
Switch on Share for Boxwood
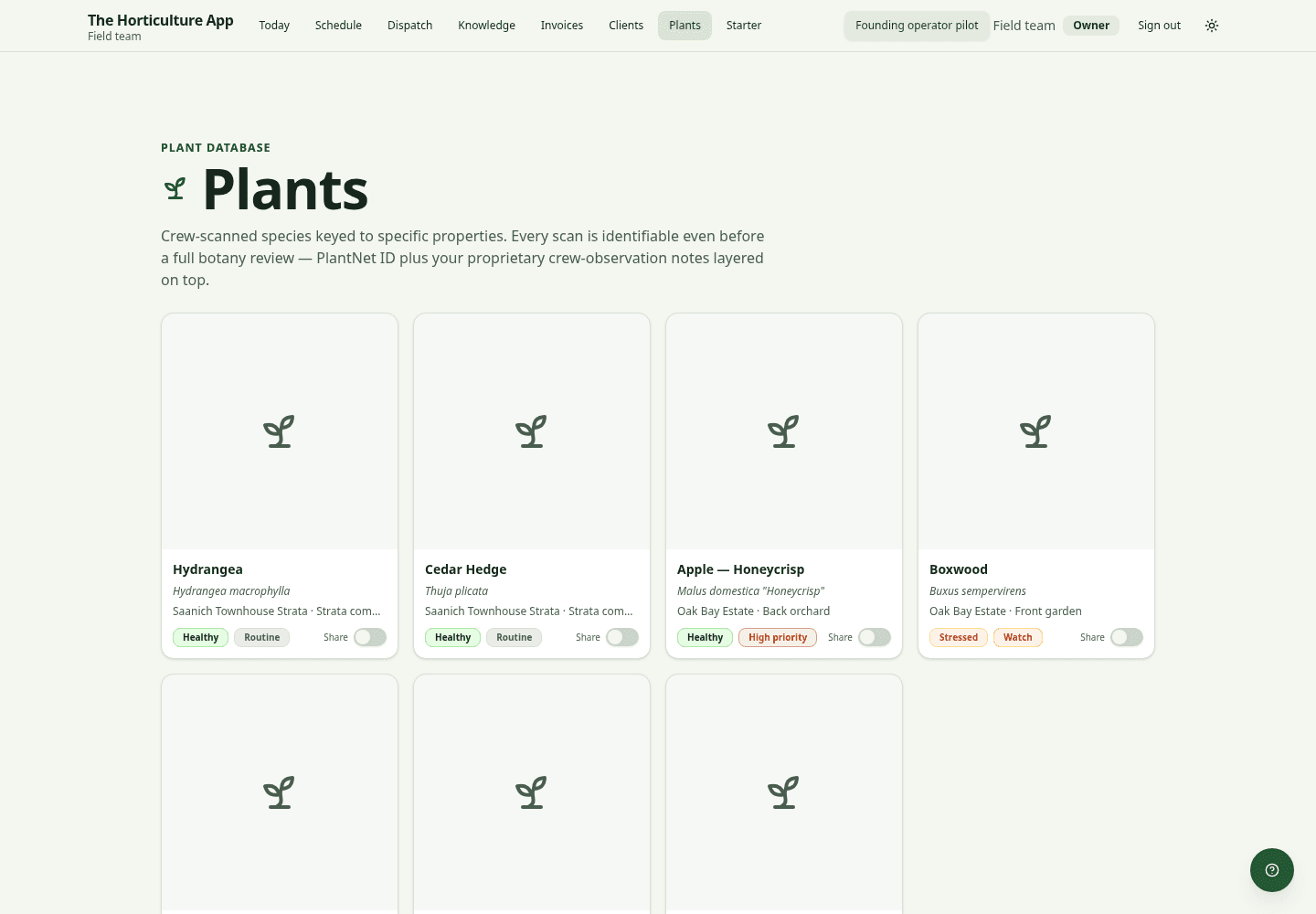tap(1127, 637)
